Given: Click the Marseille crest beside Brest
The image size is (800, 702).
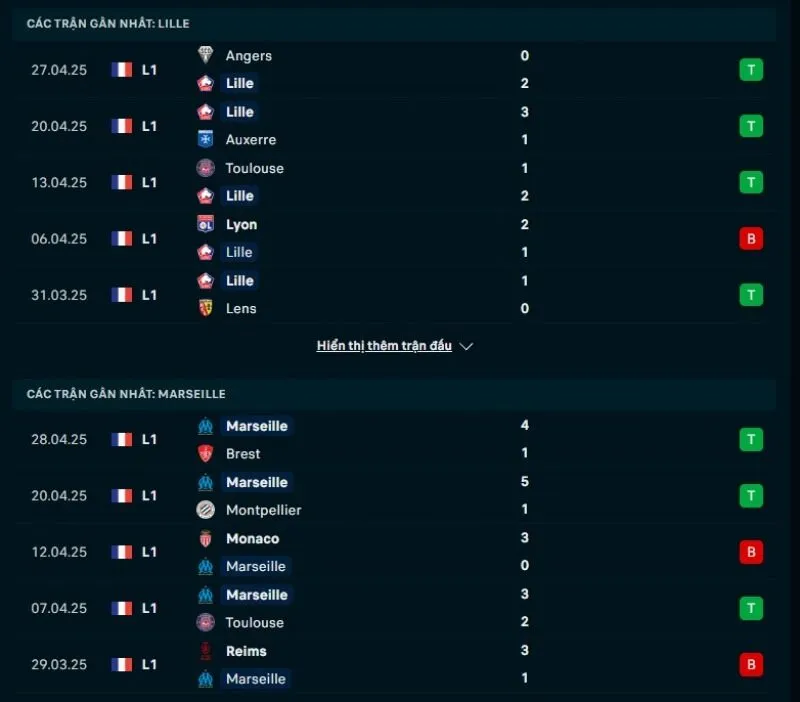Looking at the screenshot, I should click(x=205, y=426).
